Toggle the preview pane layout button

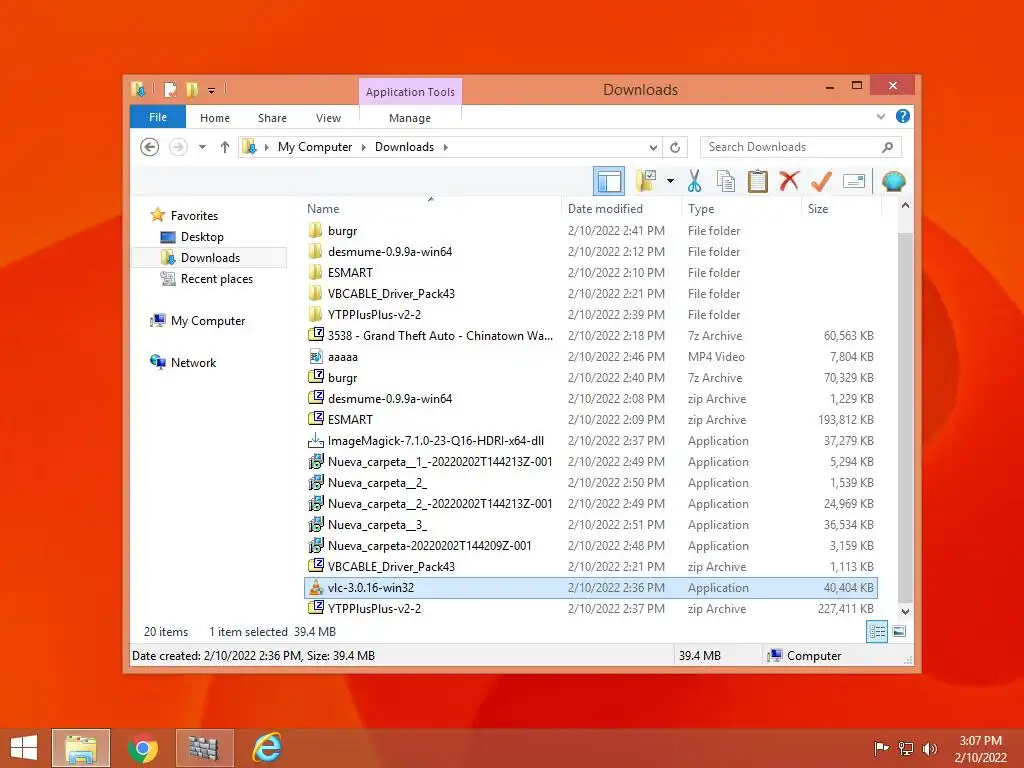(x=609, y=181)
